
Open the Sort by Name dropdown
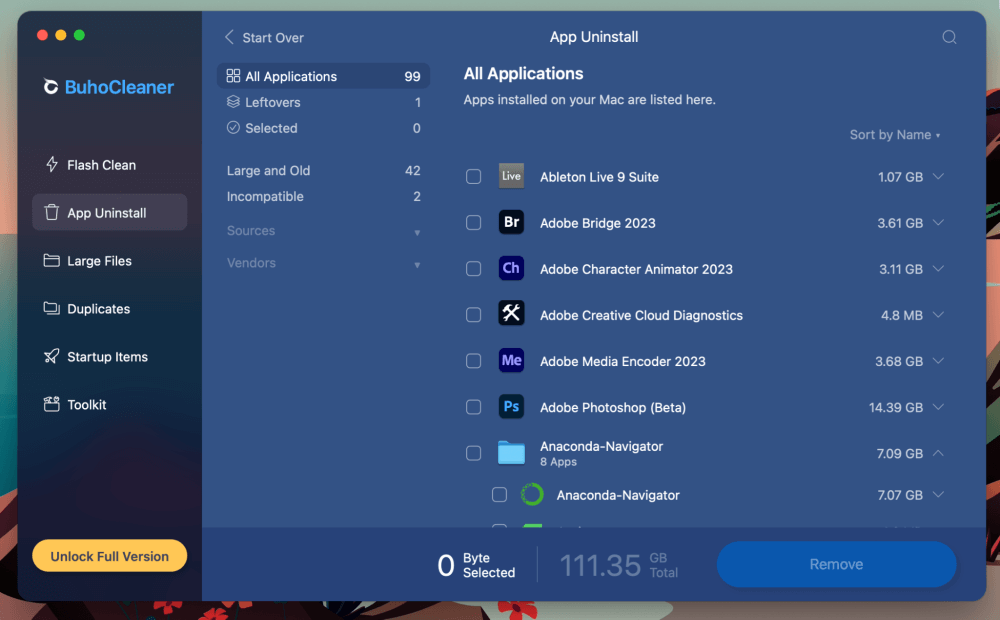click(895, 135)
